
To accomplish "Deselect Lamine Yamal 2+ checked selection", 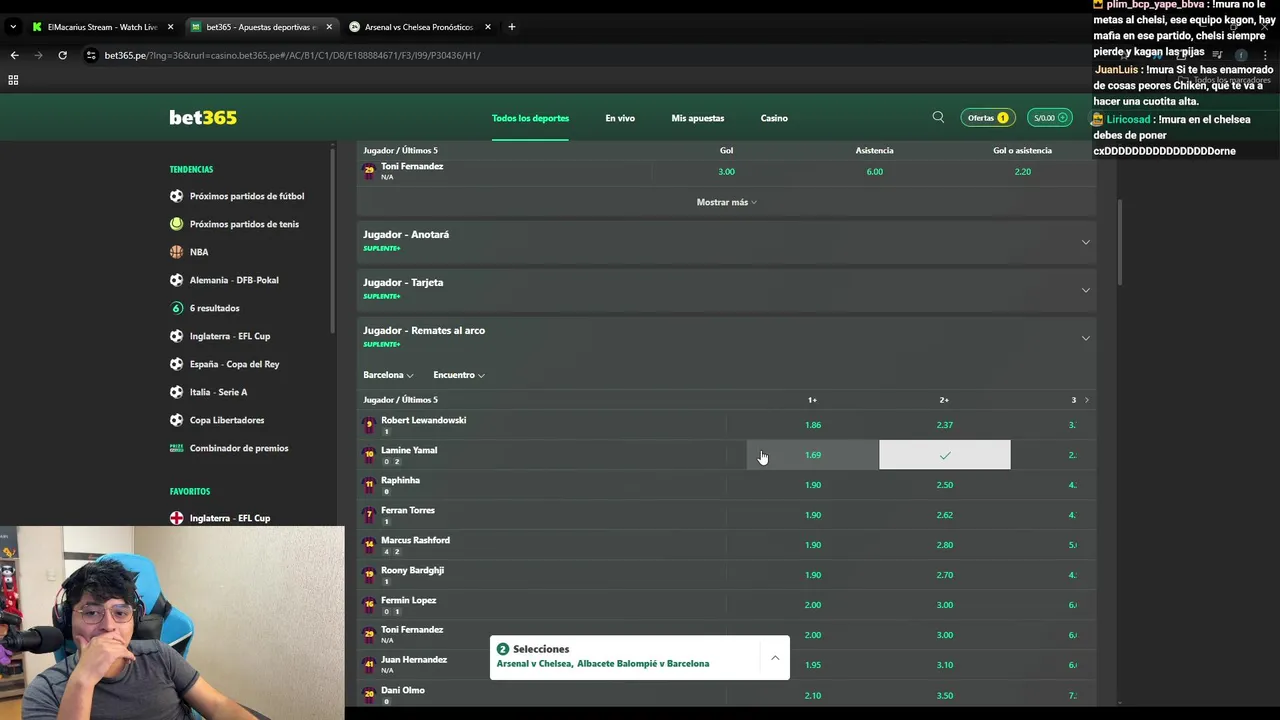I will [945, 455].
